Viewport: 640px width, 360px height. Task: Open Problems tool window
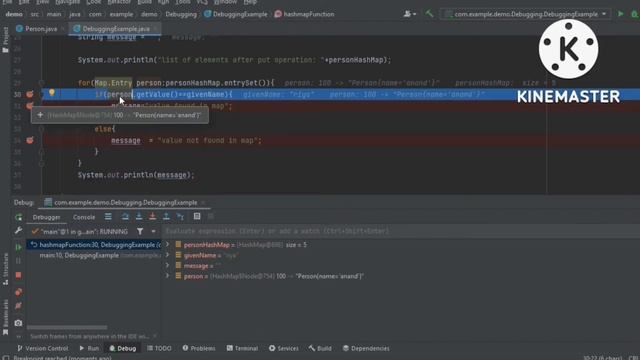[199, 348]
